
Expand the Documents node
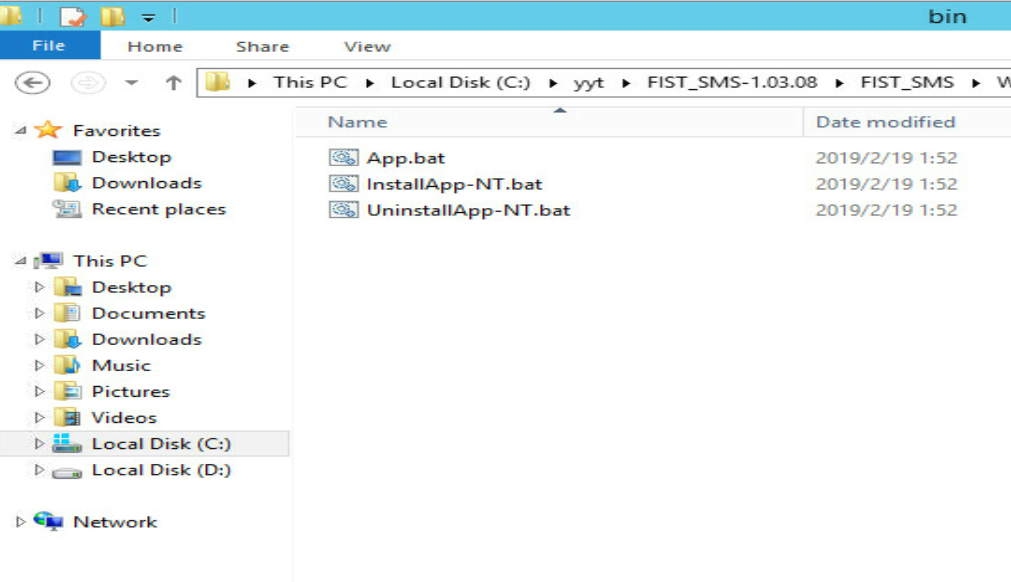click(39, 313)
